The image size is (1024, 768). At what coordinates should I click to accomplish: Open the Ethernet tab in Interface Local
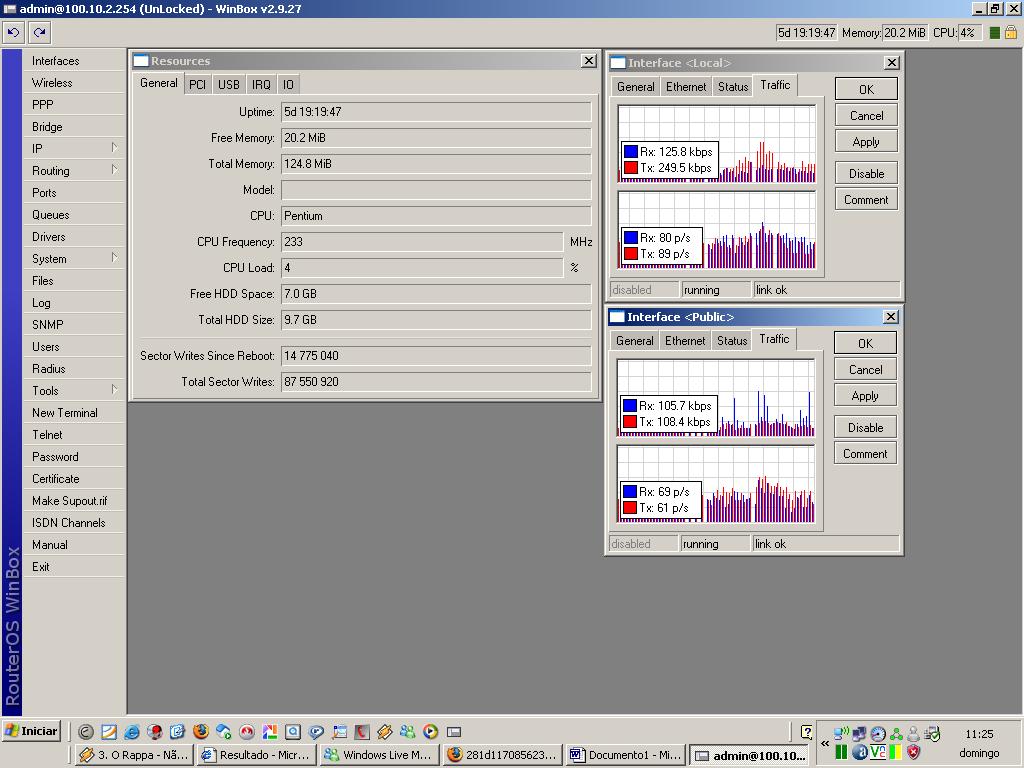click(x=686, y=87)
